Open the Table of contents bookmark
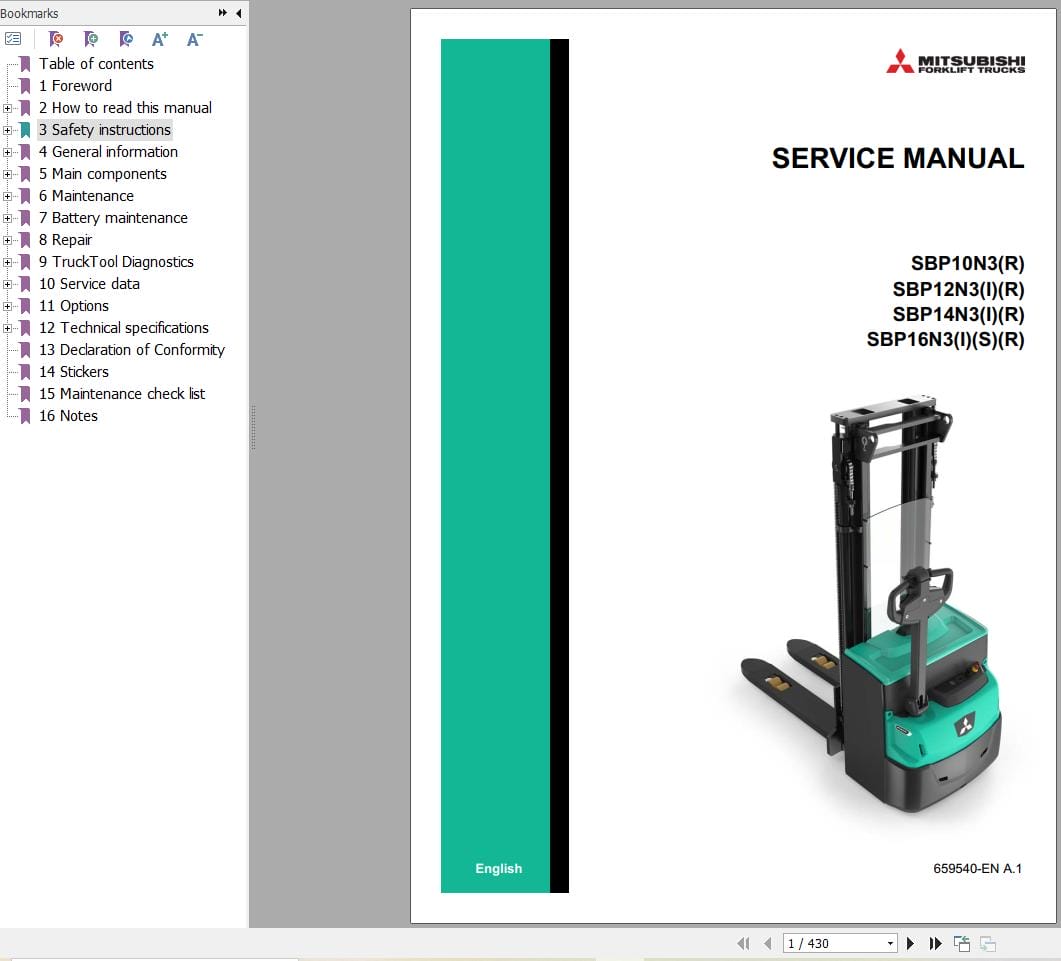 click(x=95, y=63)
